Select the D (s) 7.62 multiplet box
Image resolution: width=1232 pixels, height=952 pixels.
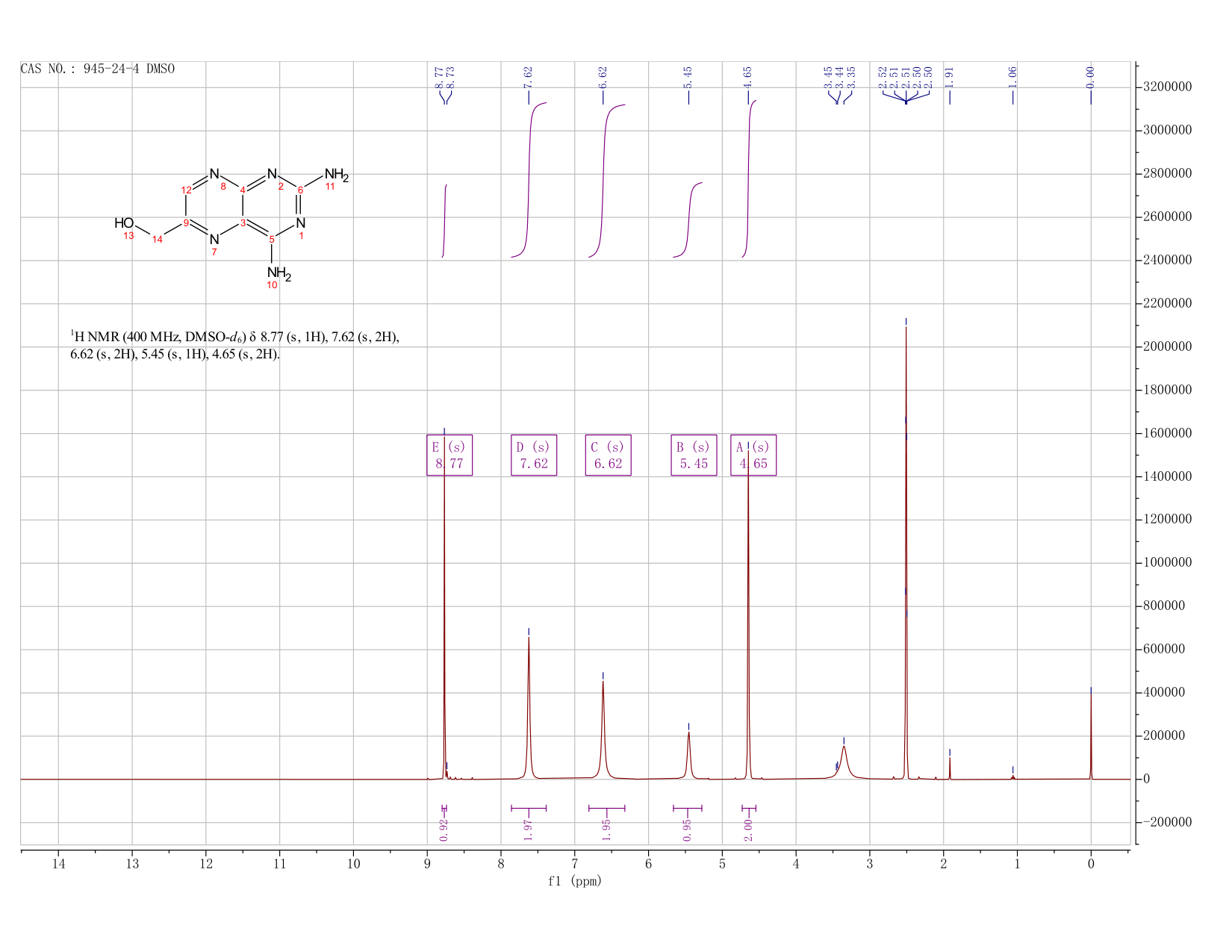pyautogui.click(x=534, y=455)
